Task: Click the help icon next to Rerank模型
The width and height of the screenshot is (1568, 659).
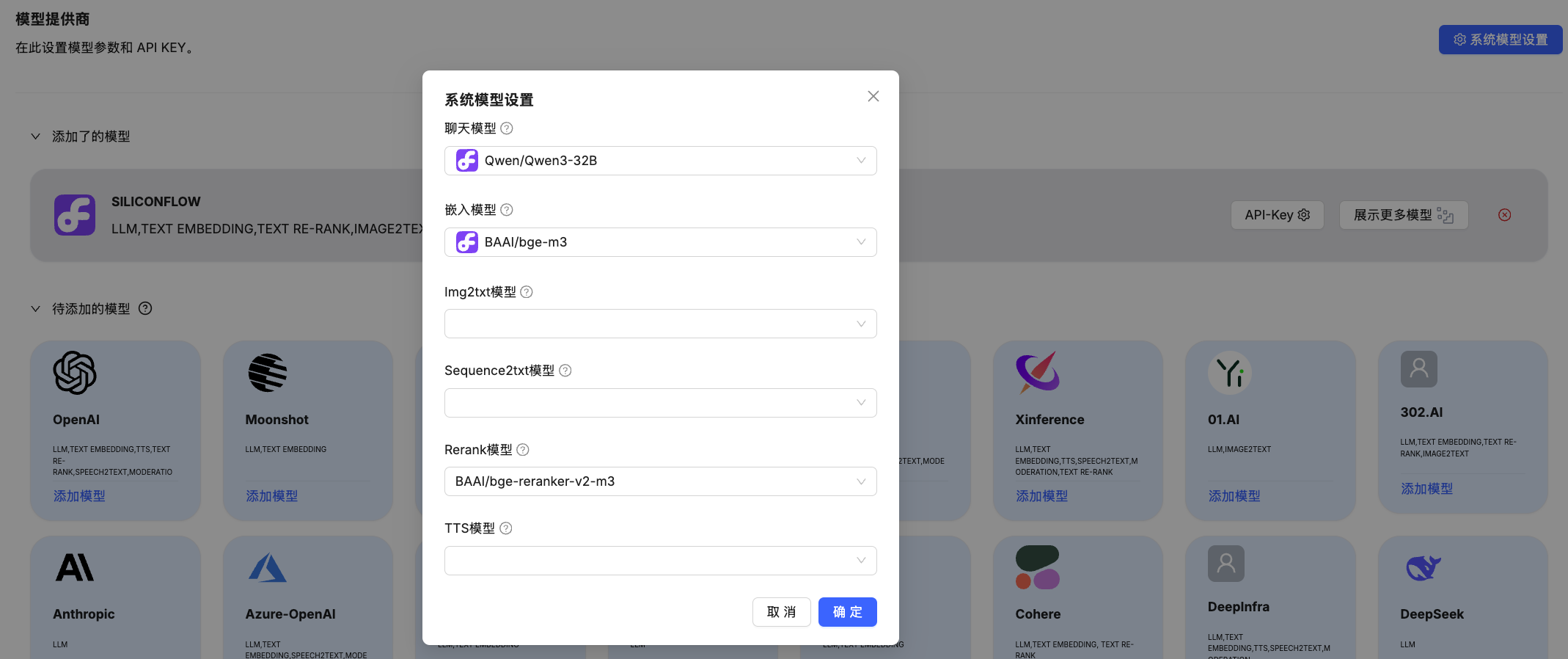Action: 522,450
